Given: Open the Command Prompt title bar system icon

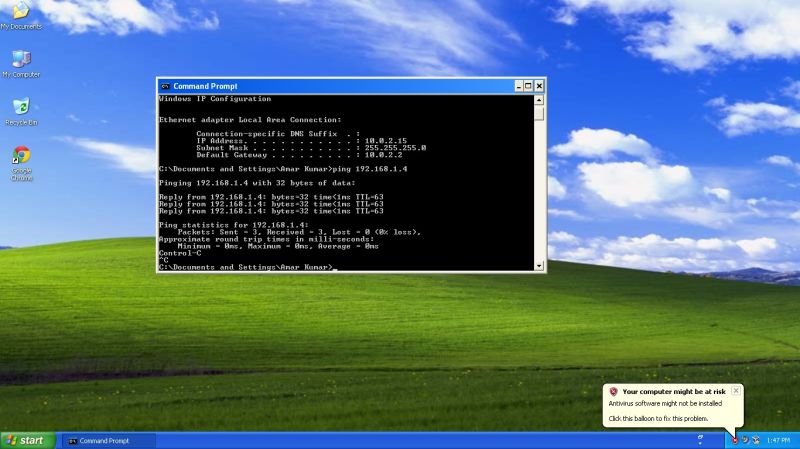Looking at the screenshot, I should 165,86.
